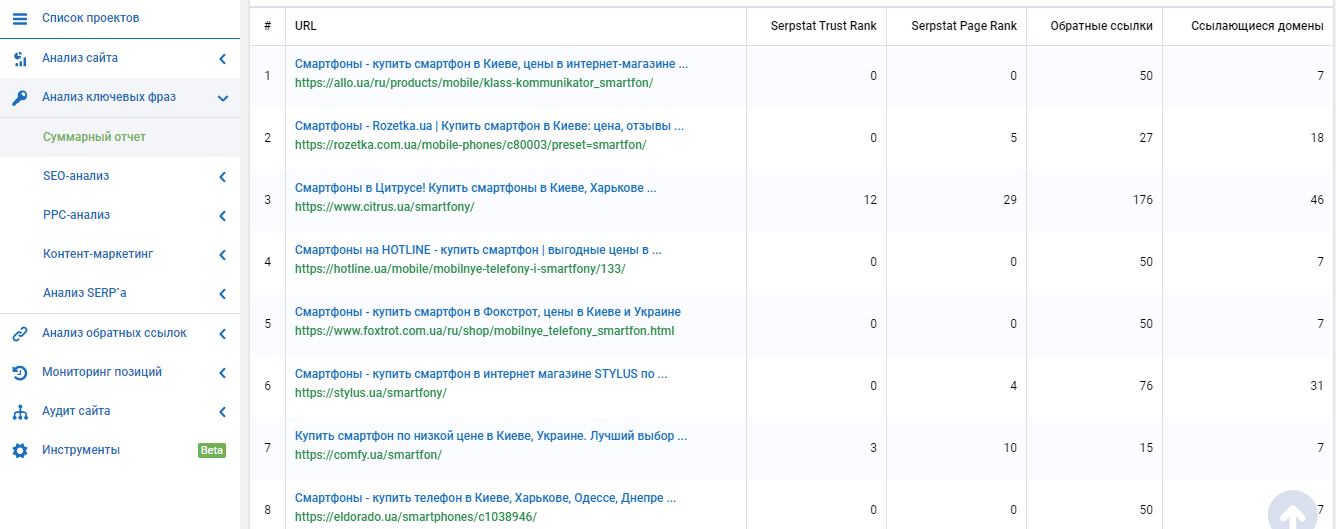Click referring domains value 31
The image size is (1336, 529).
point(1317,386)
